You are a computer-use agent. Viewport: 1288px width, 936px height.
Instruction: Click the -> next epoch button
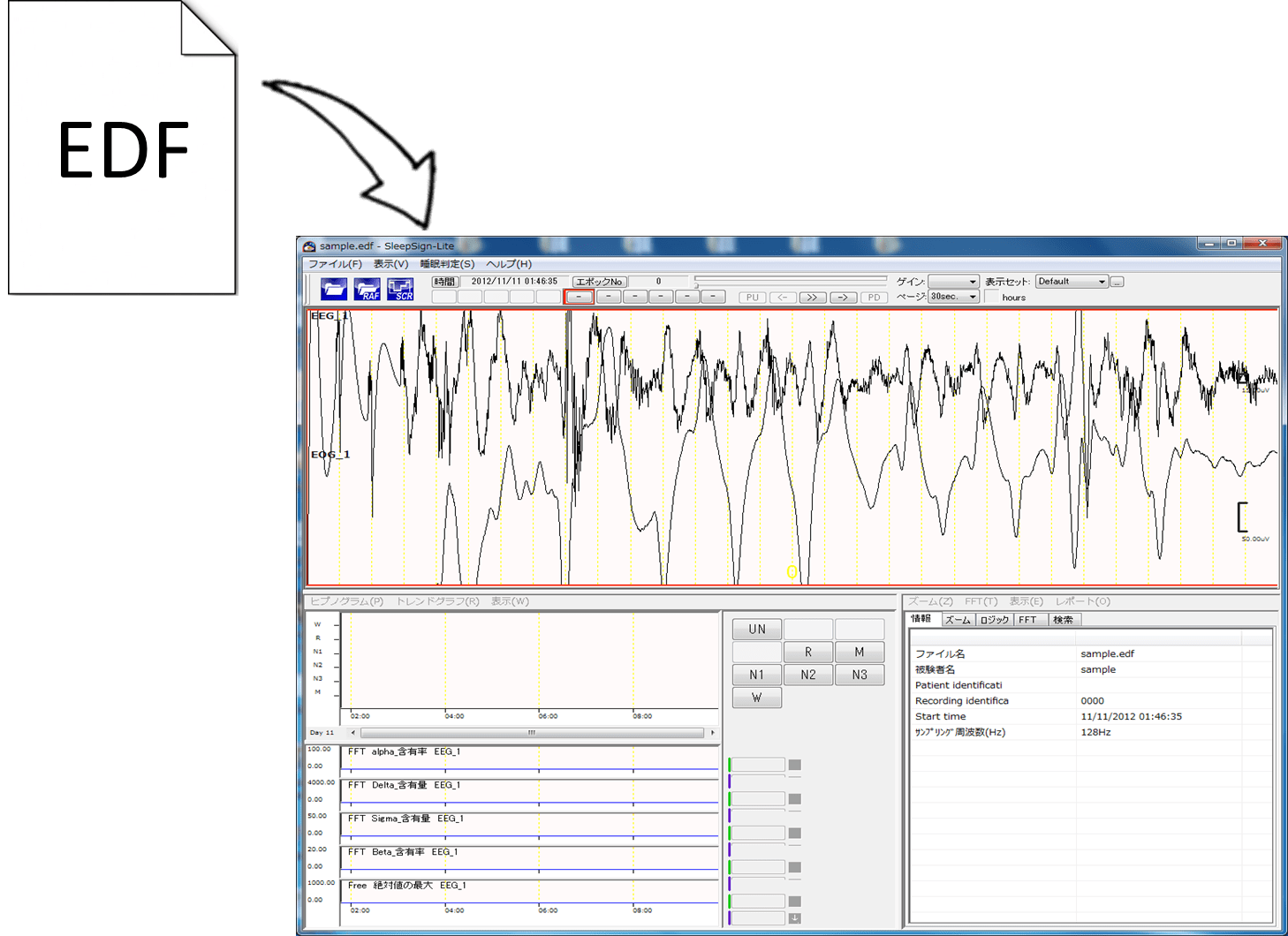843,298
